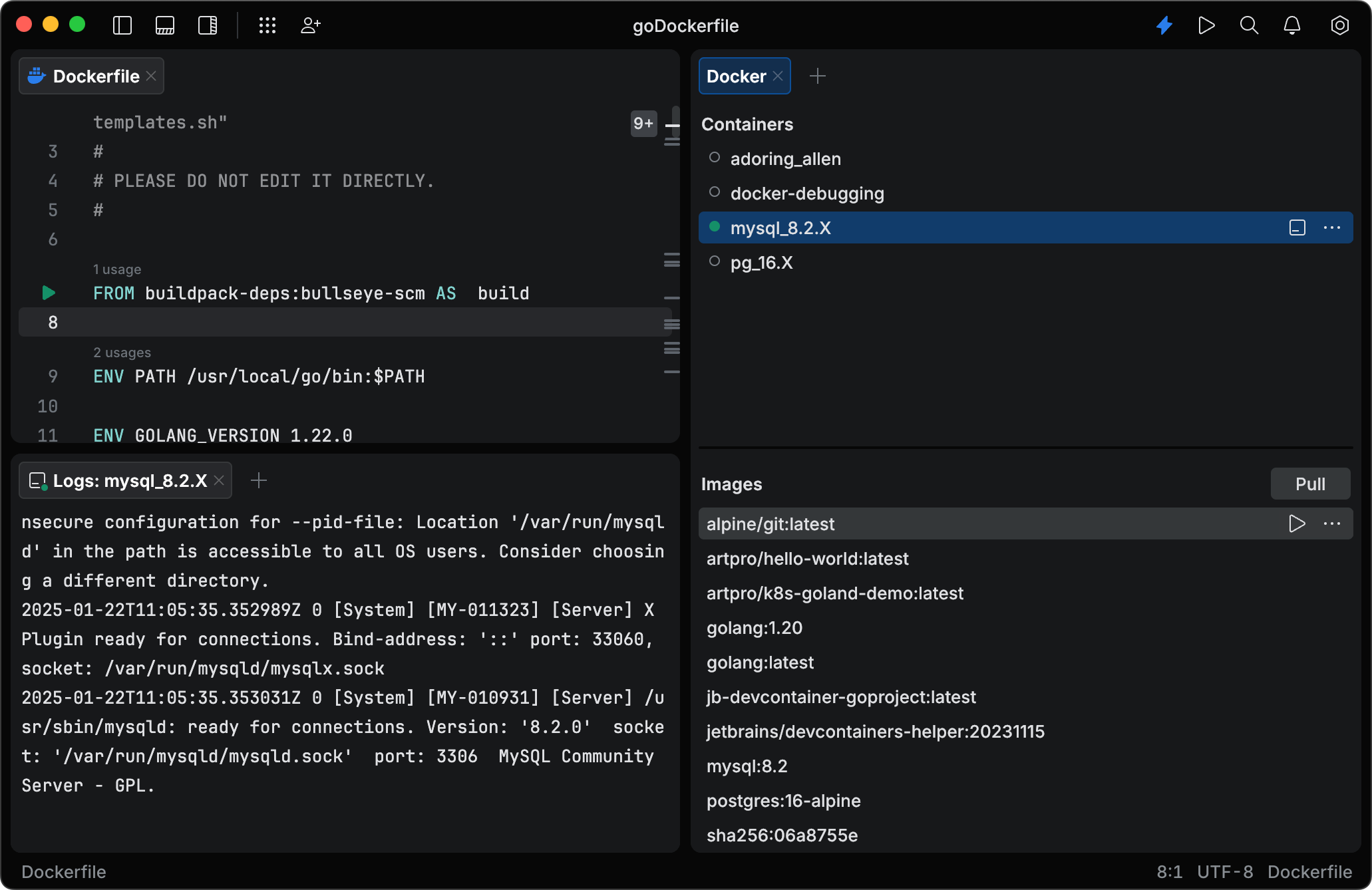Add a new tool tab with the plus button
This screenshot has height=890, width=1372.
pyautogui.click(x=818, y=75)
